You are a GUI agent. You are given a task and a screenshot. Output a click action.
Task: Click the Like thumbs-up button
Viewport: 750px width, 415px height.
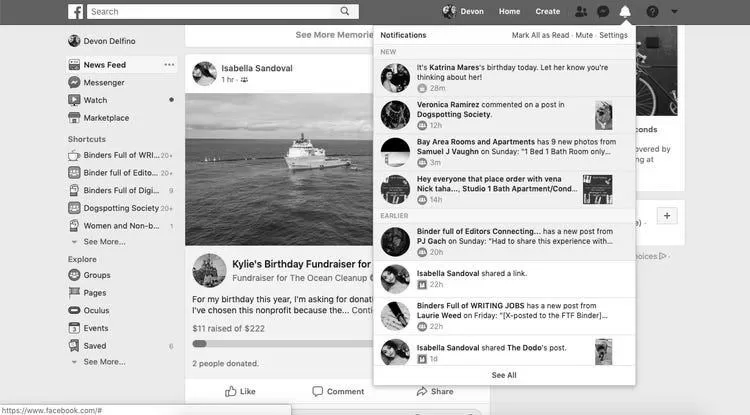point(240,392)
